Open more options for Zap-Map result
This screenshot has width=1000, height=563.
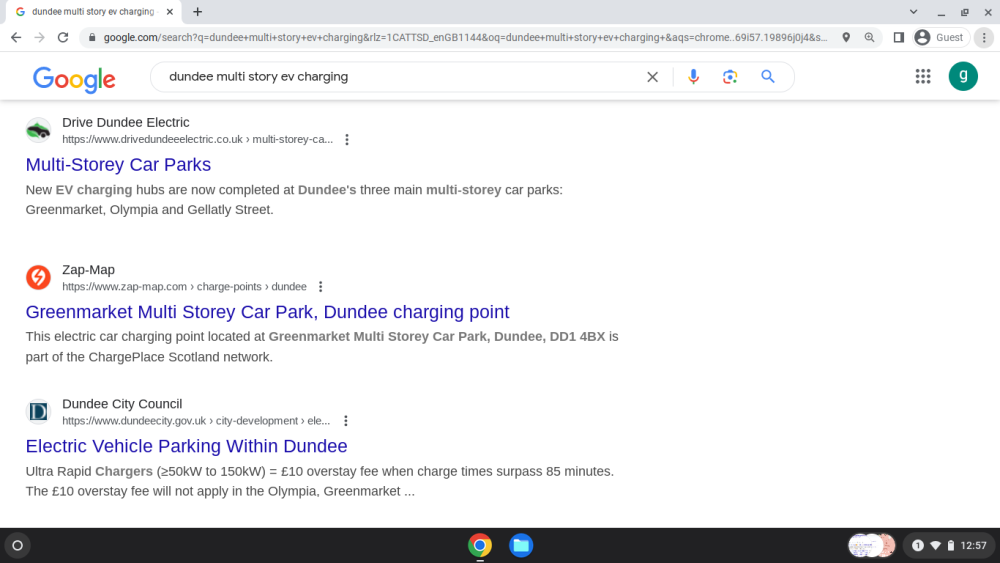click(x=321, y=287)
